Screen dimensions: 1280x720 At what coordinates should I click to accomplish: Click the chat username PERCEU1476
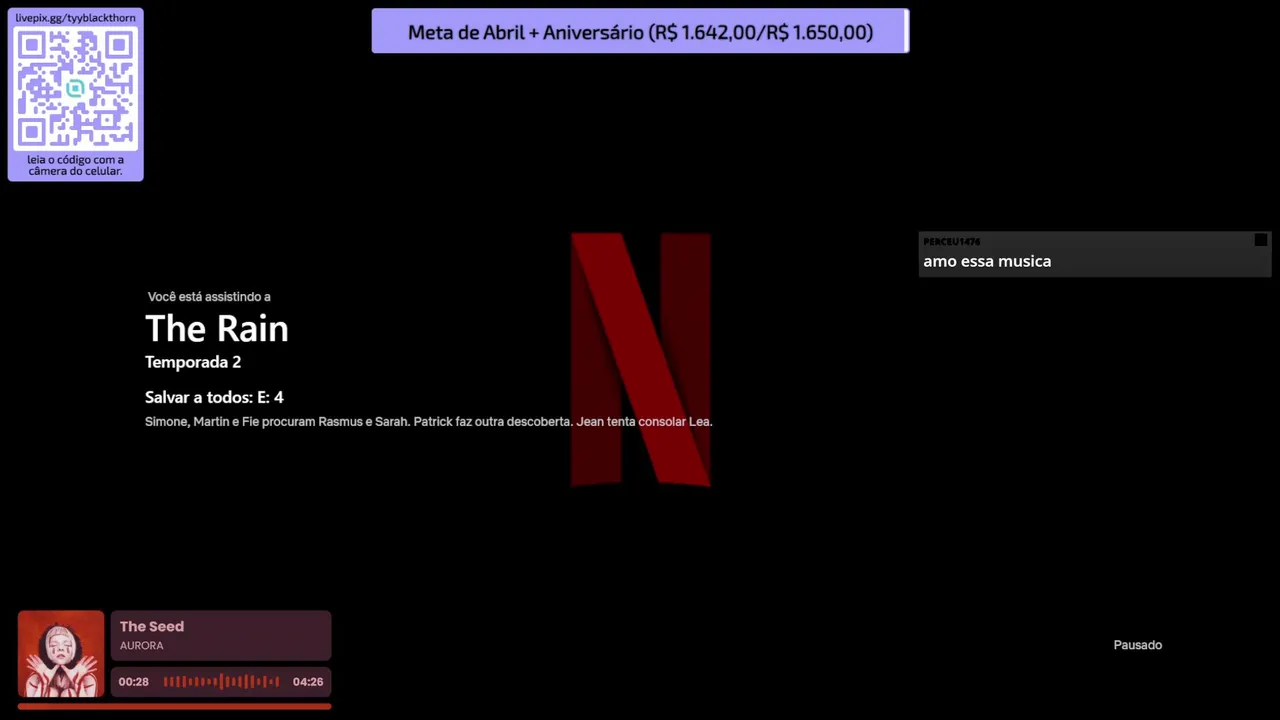[x=951, y=241]
